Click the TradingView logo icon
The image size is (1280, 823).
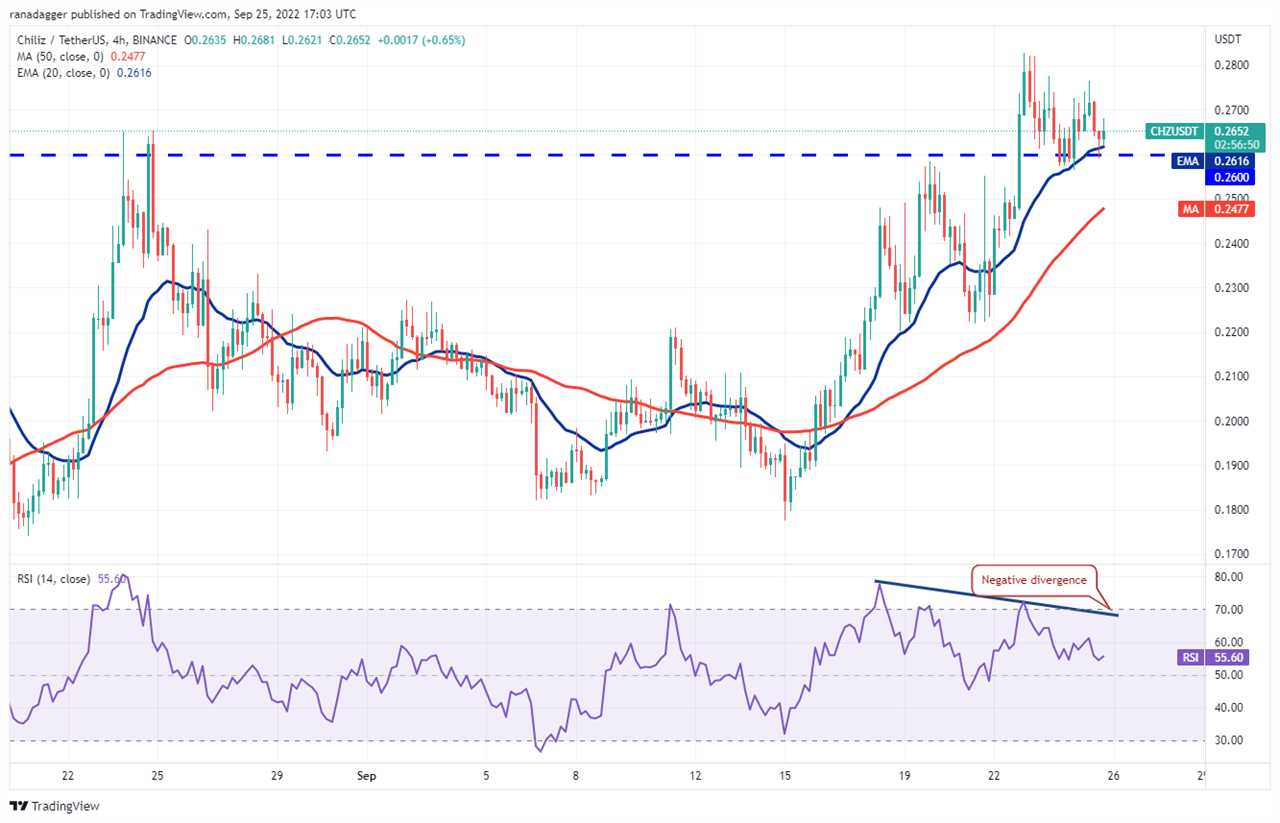tap(19, 806)
